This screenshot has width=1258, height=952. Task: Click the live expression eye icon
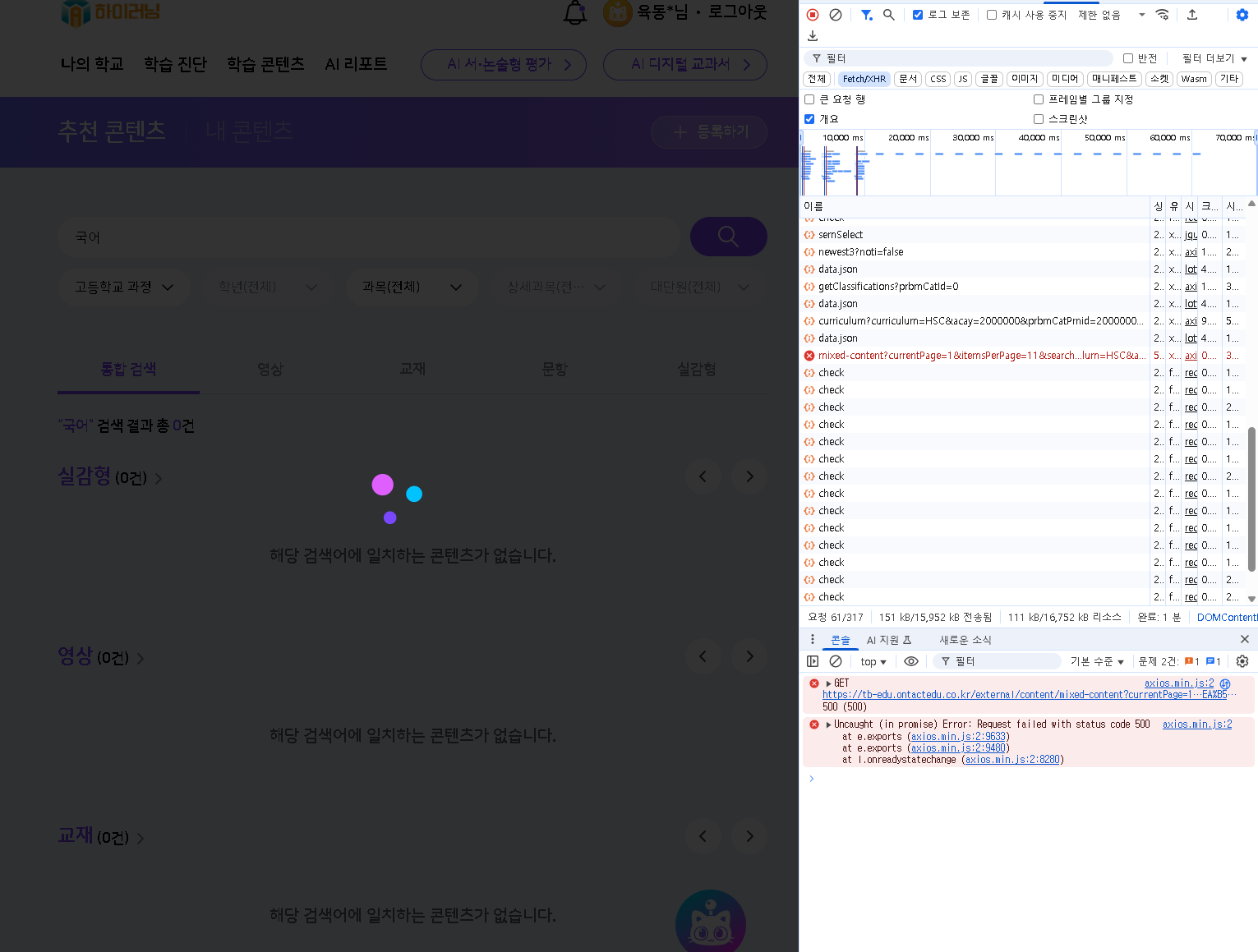[x=910, y=661]
